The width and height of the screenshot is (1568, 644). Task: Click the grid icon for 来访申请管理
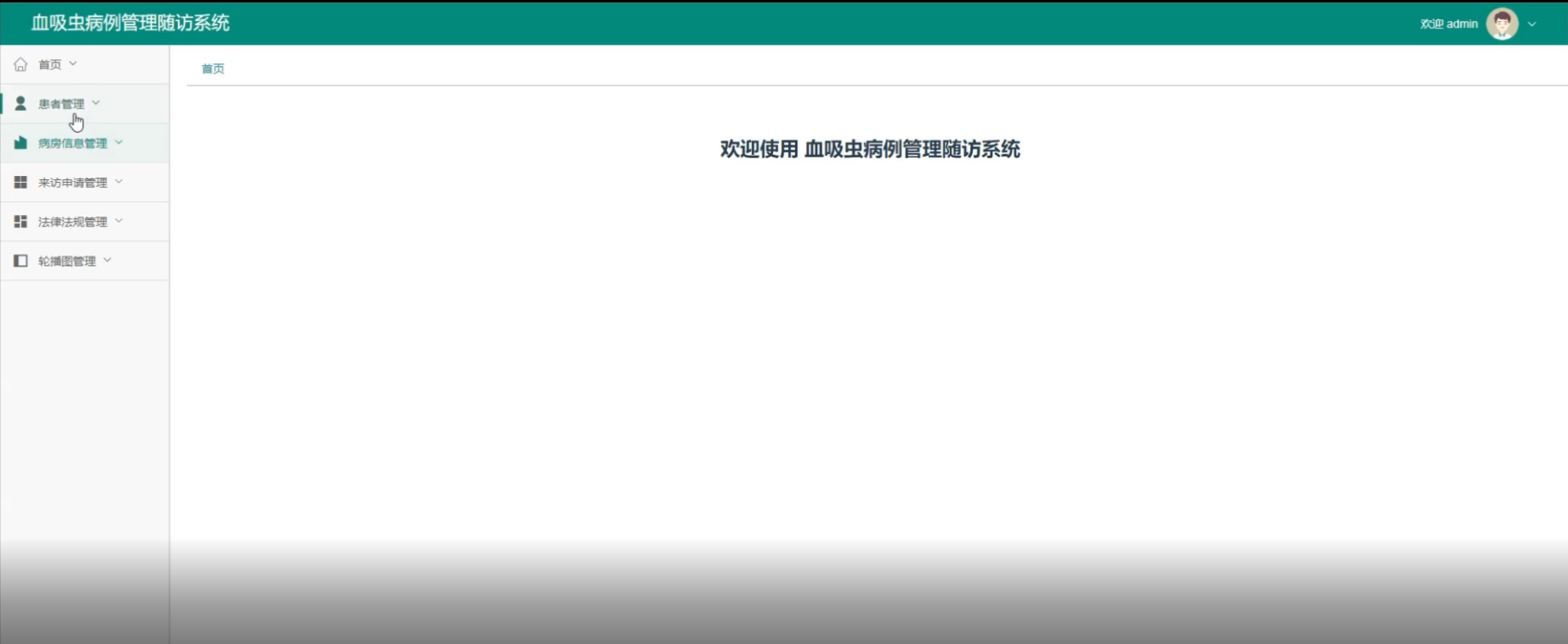[20, 182]
